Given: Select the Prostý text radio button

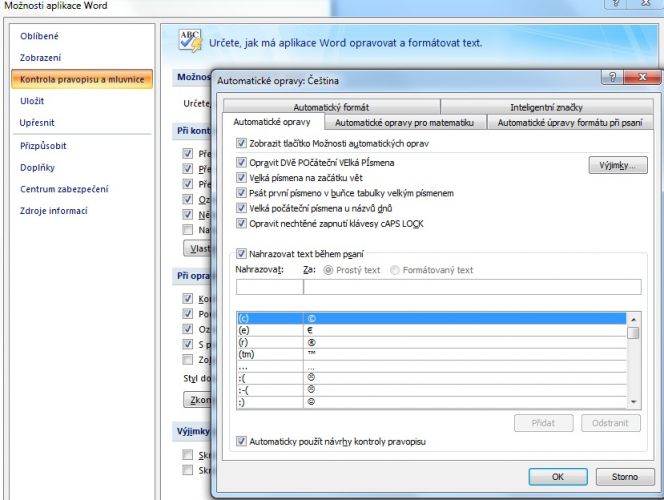Looking at the screenshot, I should [x=328, y=270].
